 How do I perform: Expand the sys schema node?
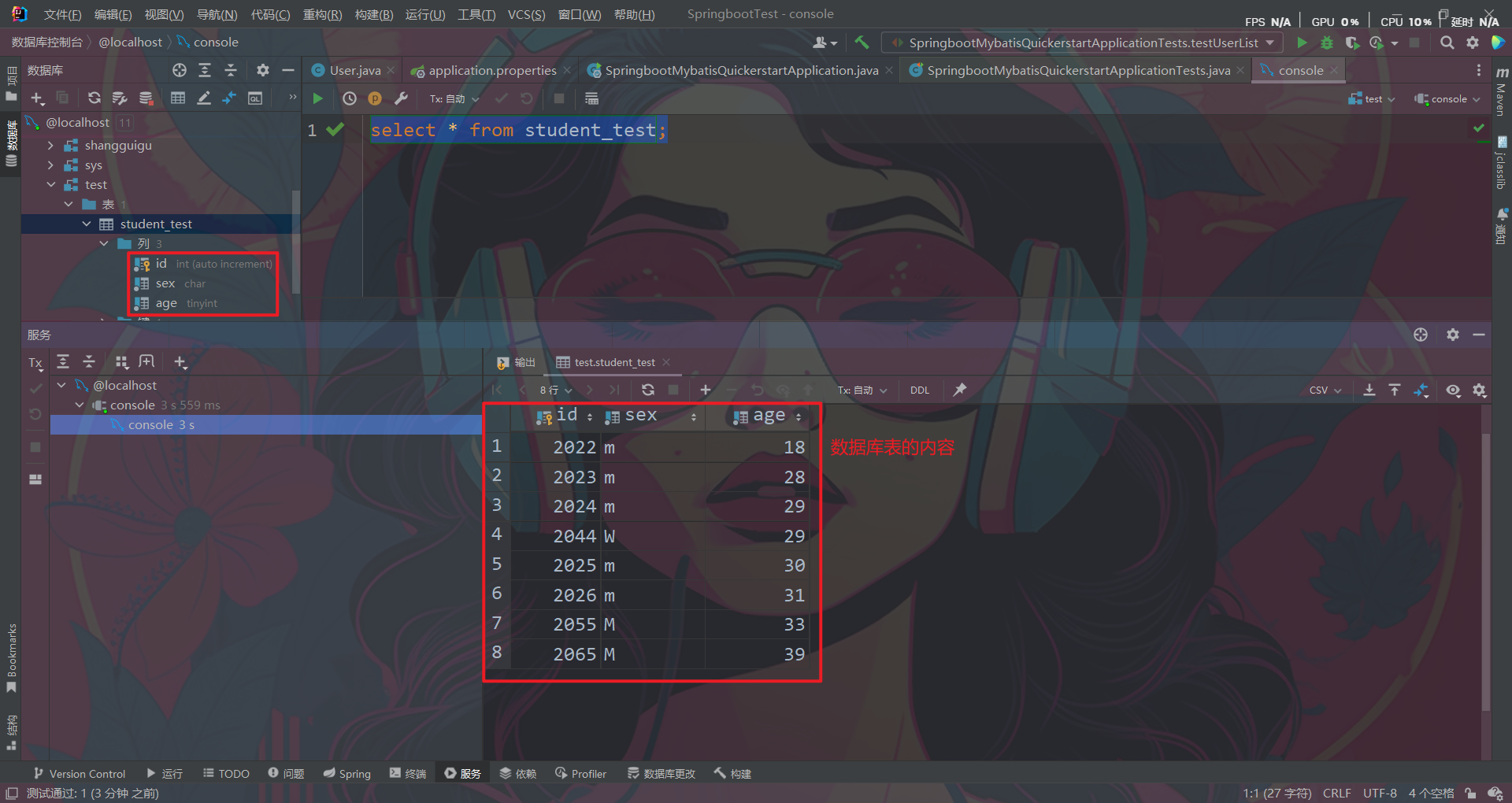click(x=50, y=165)
